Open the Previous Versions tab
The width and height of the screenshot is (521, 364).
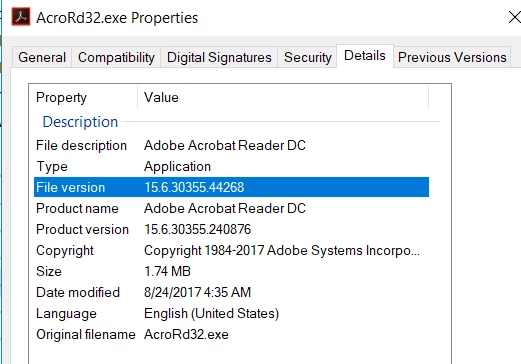point(452,57)
